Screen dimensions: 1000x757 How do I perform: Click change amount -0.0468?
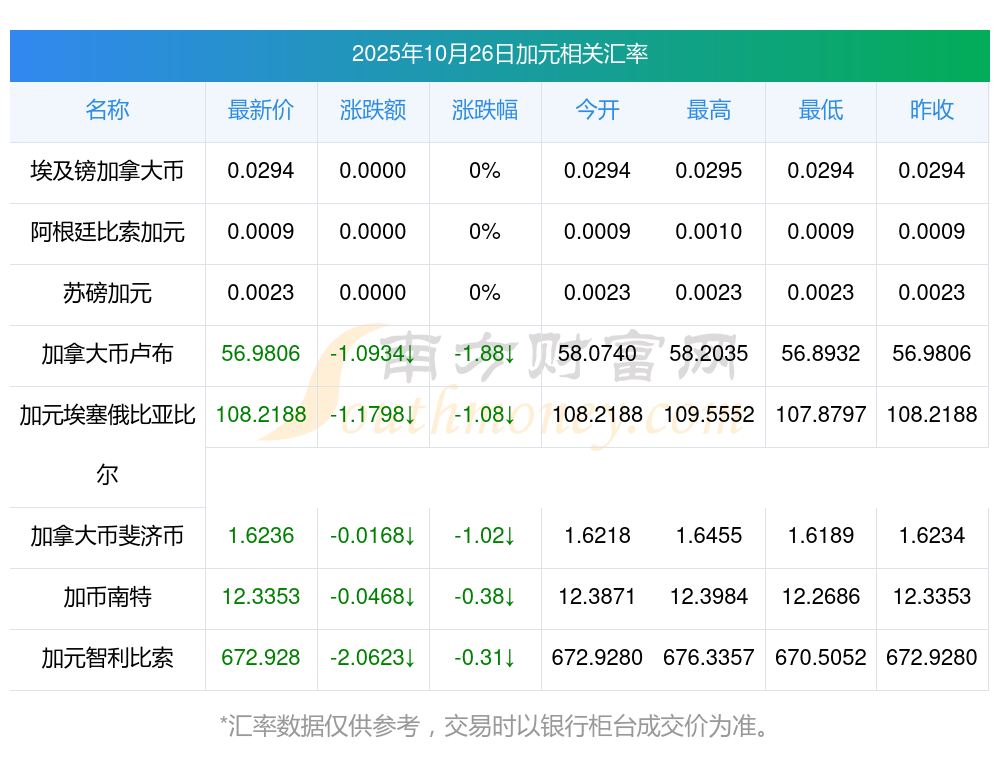point(372,597)
